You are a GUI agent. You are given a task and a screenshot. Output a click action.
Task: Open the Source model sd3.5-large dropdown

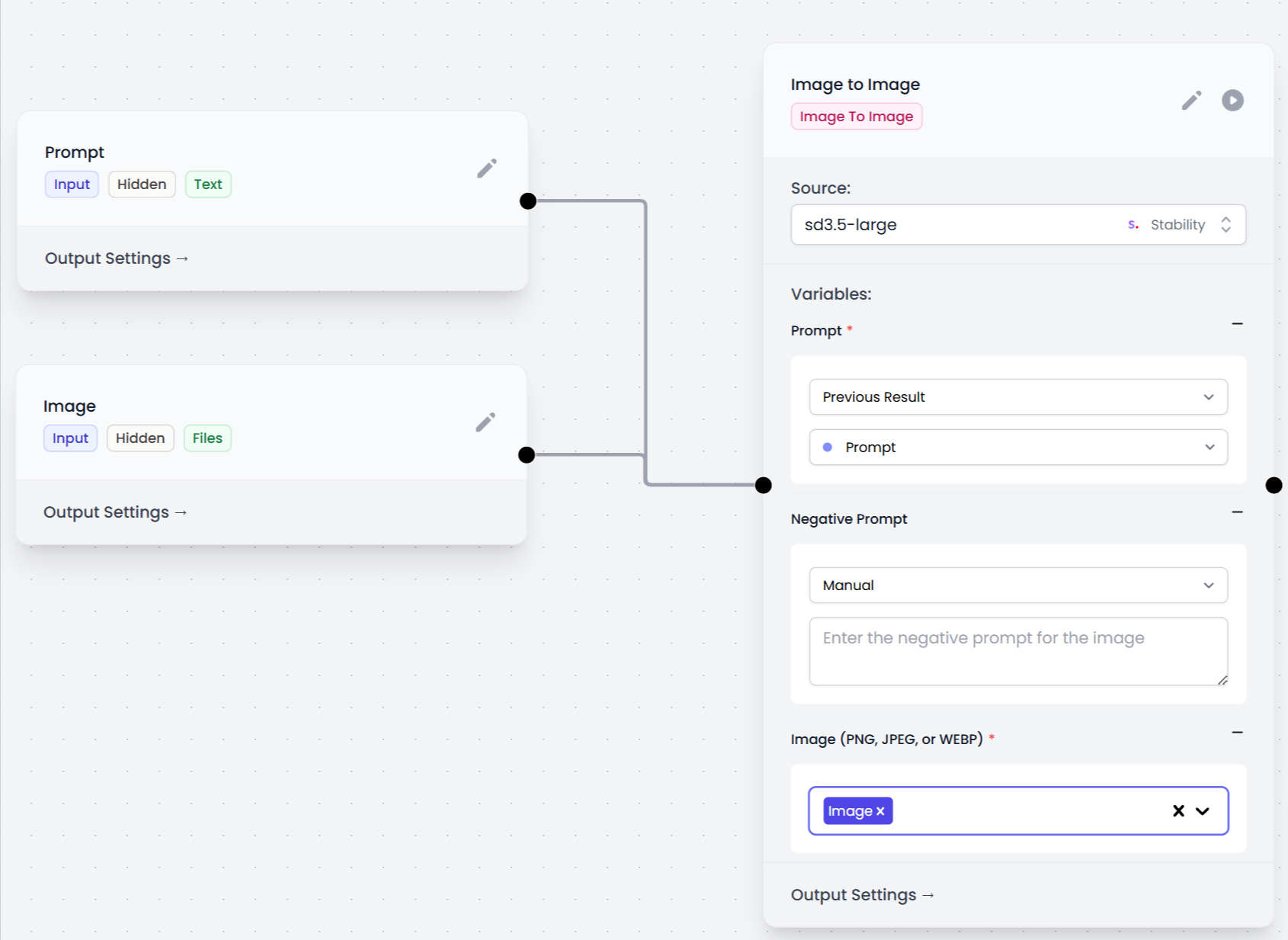coord(1017,225)
